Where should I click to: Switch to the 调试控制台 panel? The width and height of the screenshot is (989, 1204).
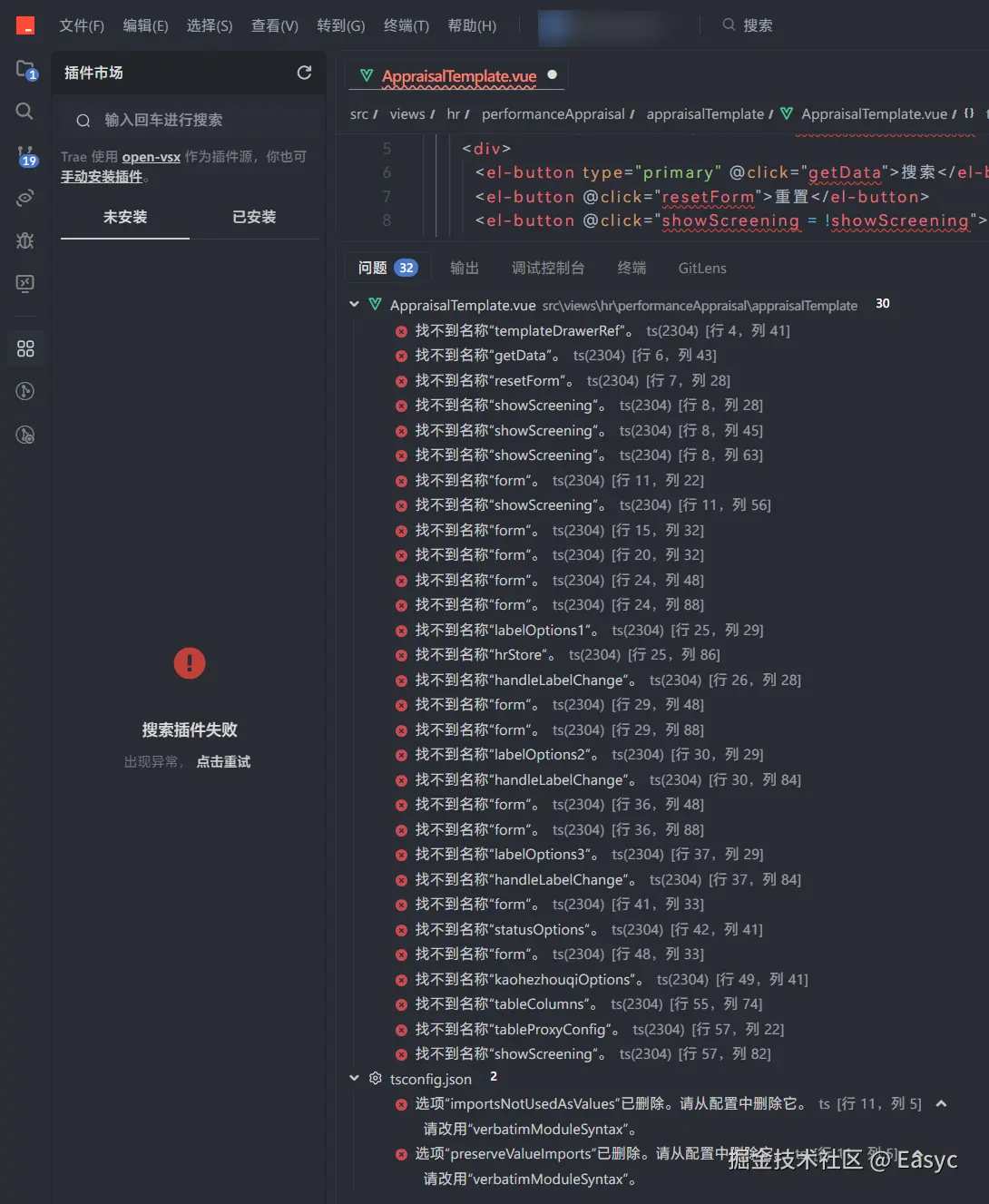[549, 267]
